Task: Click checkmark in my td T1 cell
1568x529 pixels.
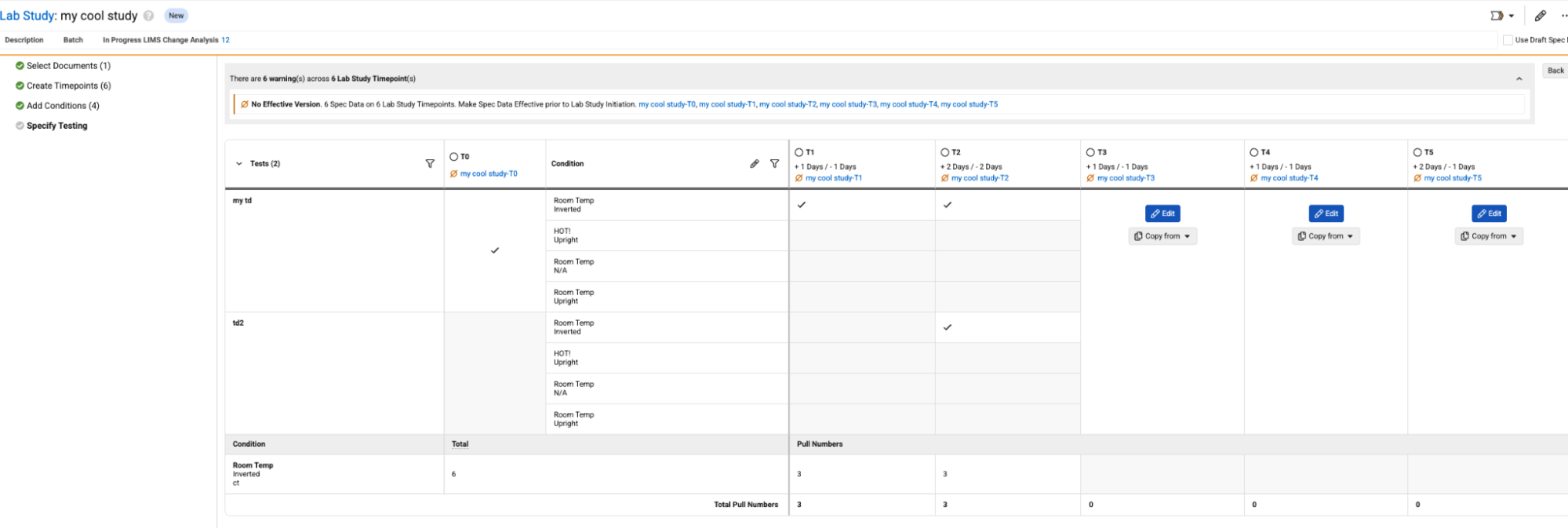Action: (x=801, y=205)
